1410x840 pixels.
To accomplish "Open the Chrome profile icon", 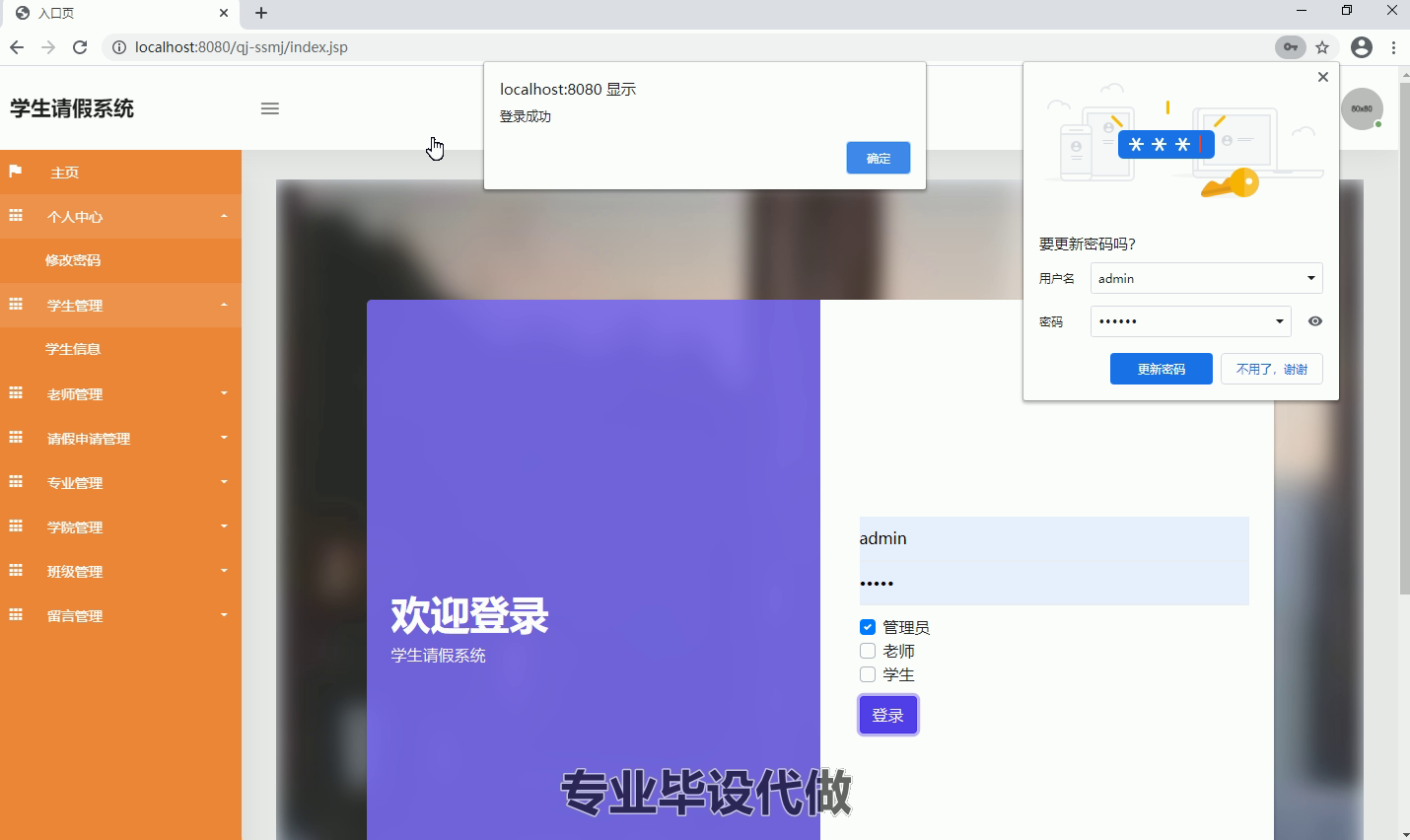I will [x=1362, y=47].
